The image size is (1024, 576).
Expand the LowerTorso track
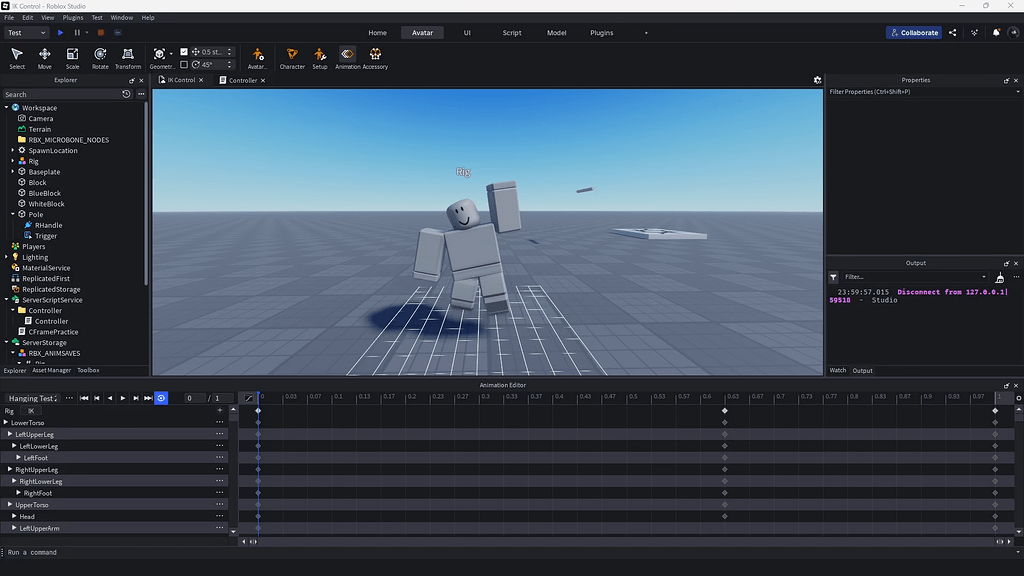pos(8,422)
